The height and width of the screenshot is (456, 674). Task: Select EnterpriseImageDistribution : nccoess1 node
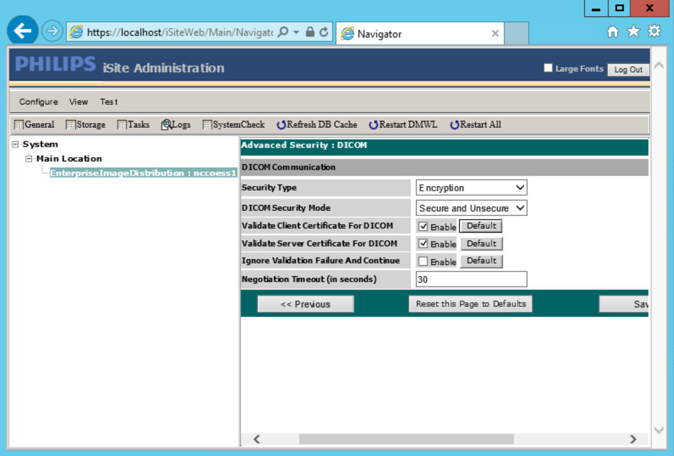(143, 173)
